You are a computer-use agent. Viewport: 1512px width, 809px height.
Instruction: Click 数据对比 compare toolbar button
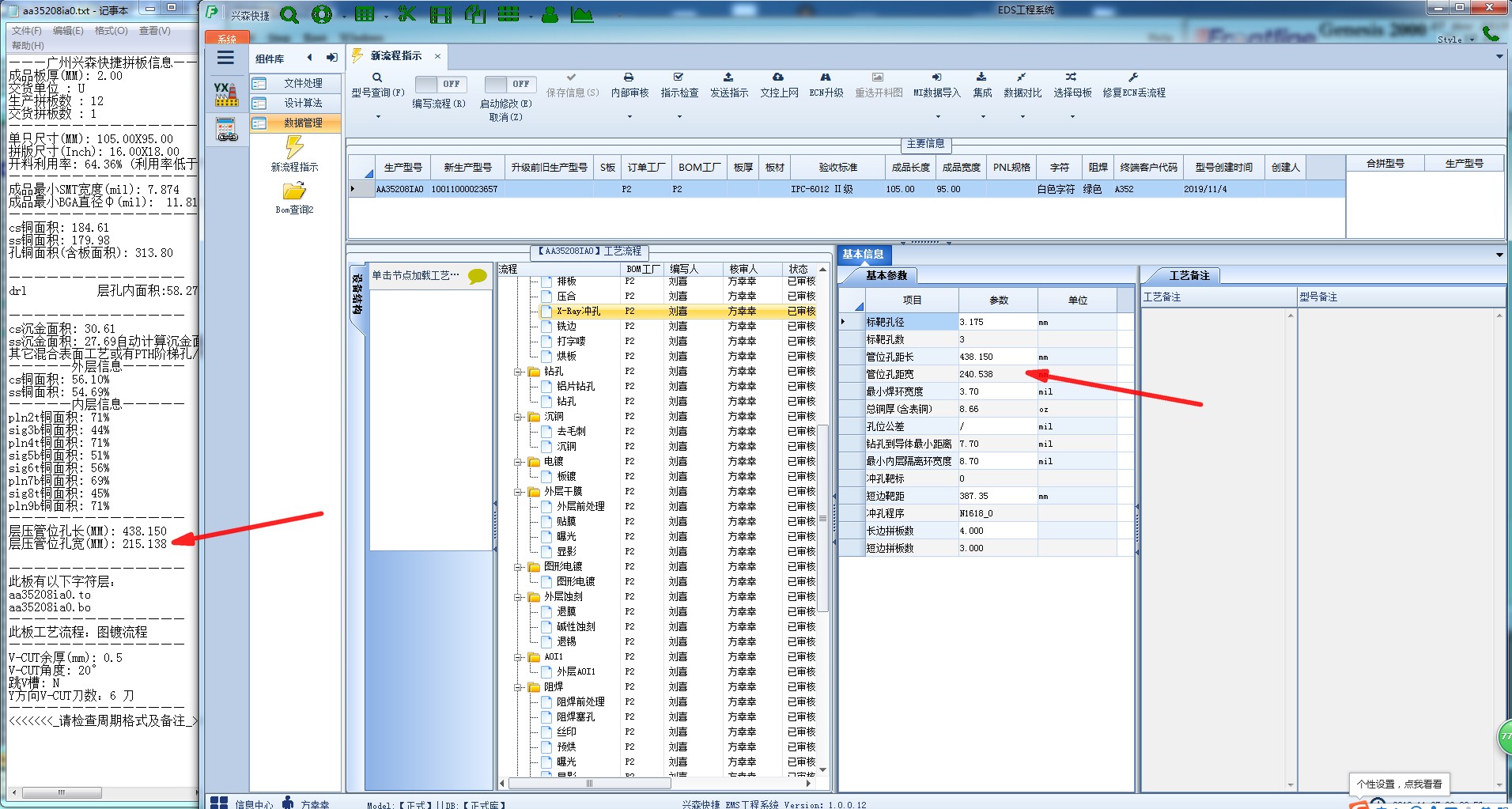point(1022,85)
